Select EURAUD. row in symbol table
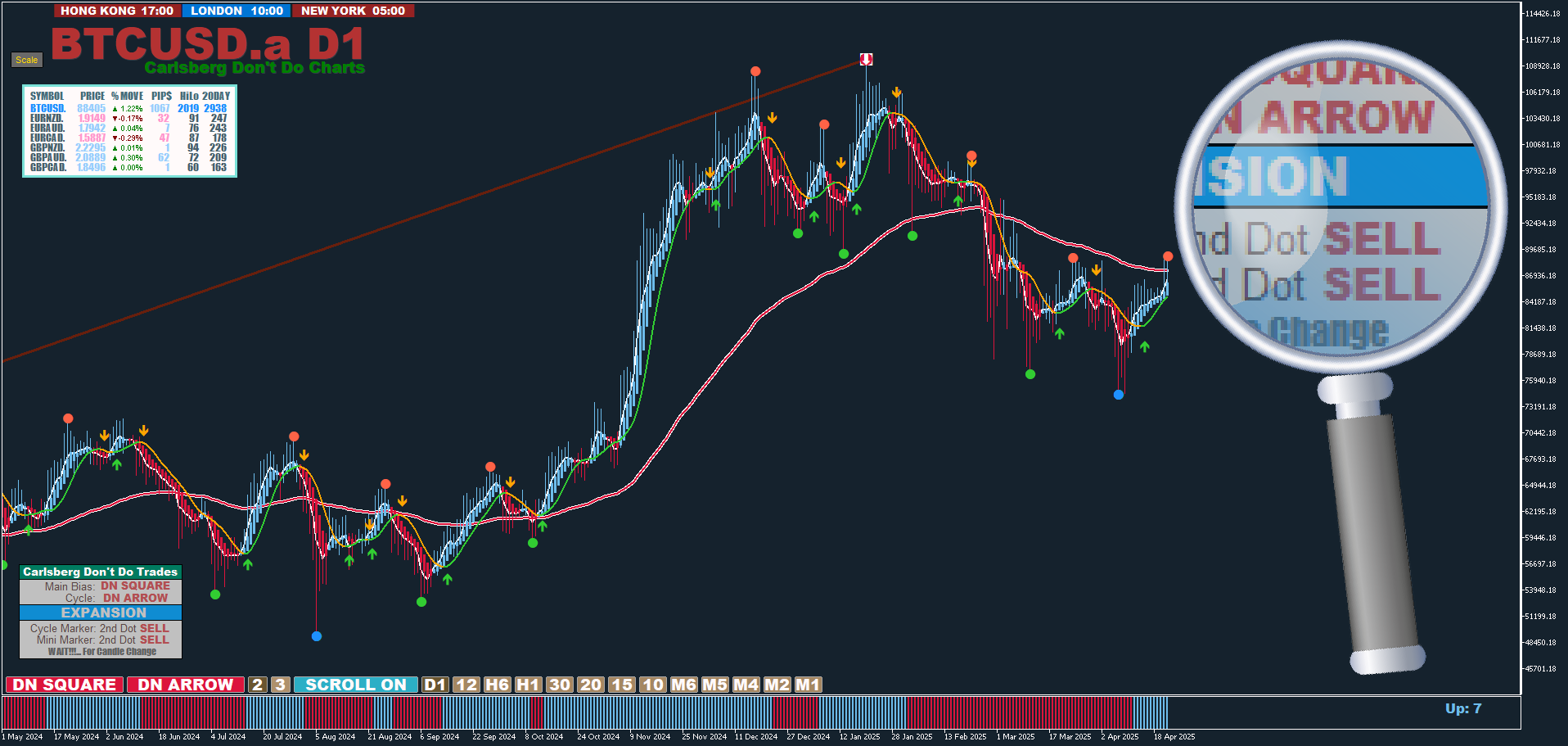 pyautogui.click(x=128, y=128)
